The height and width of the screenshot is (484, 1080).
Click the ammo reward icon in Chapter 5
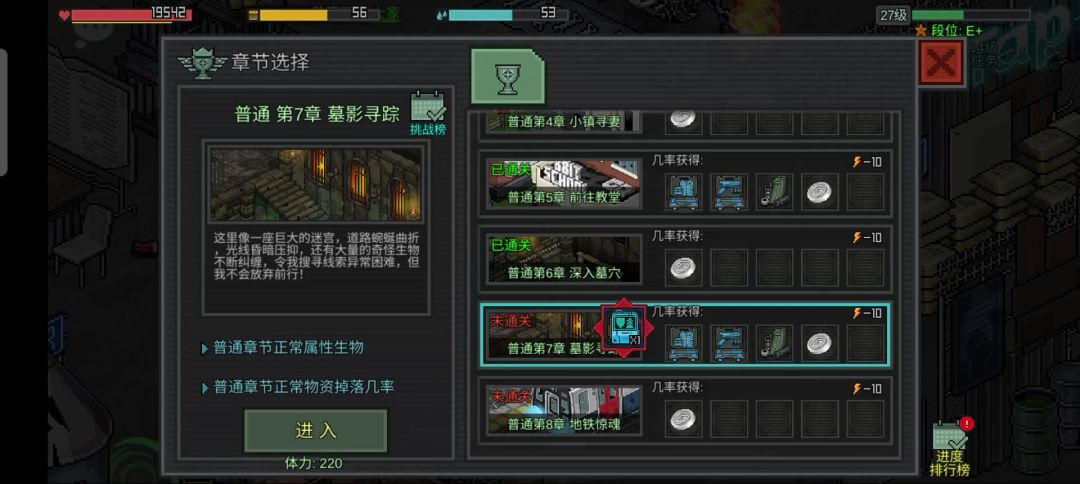pyautogui.click(x=774, y=192)
